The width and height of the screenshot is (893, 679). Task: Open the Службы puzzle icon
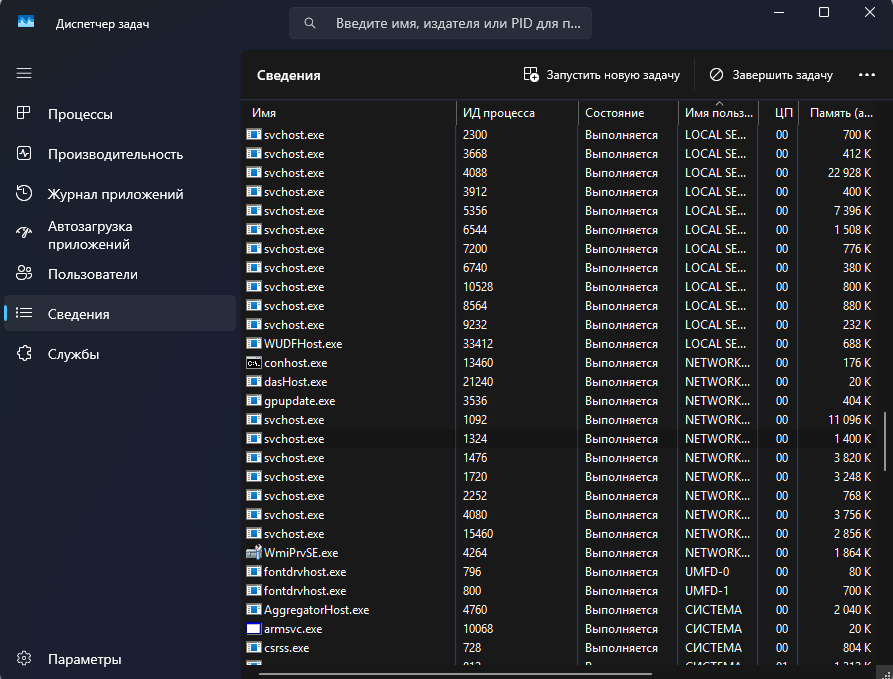click(x=24, y=353)
